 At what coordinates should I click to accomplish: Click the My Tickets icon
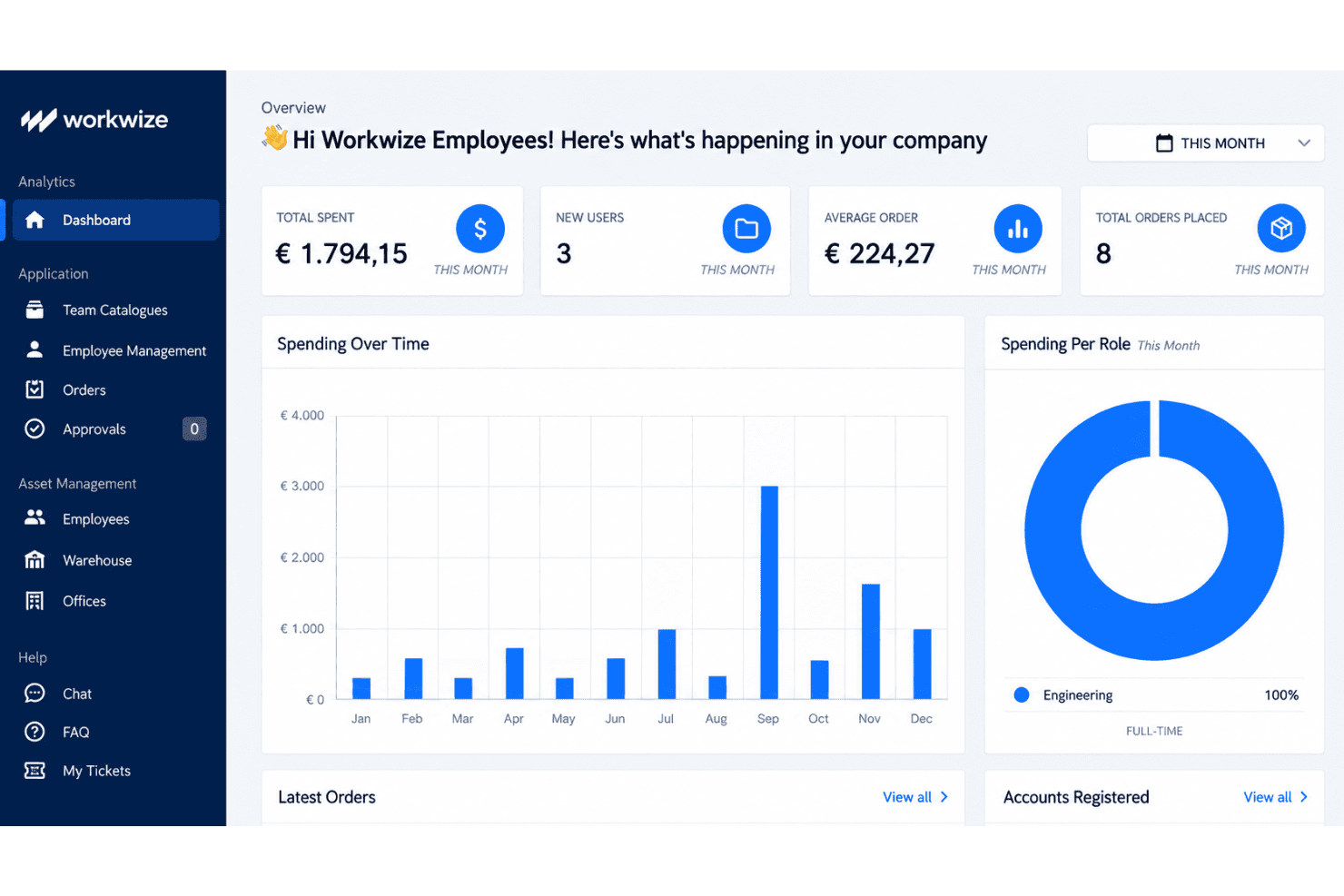pos(35,771)
